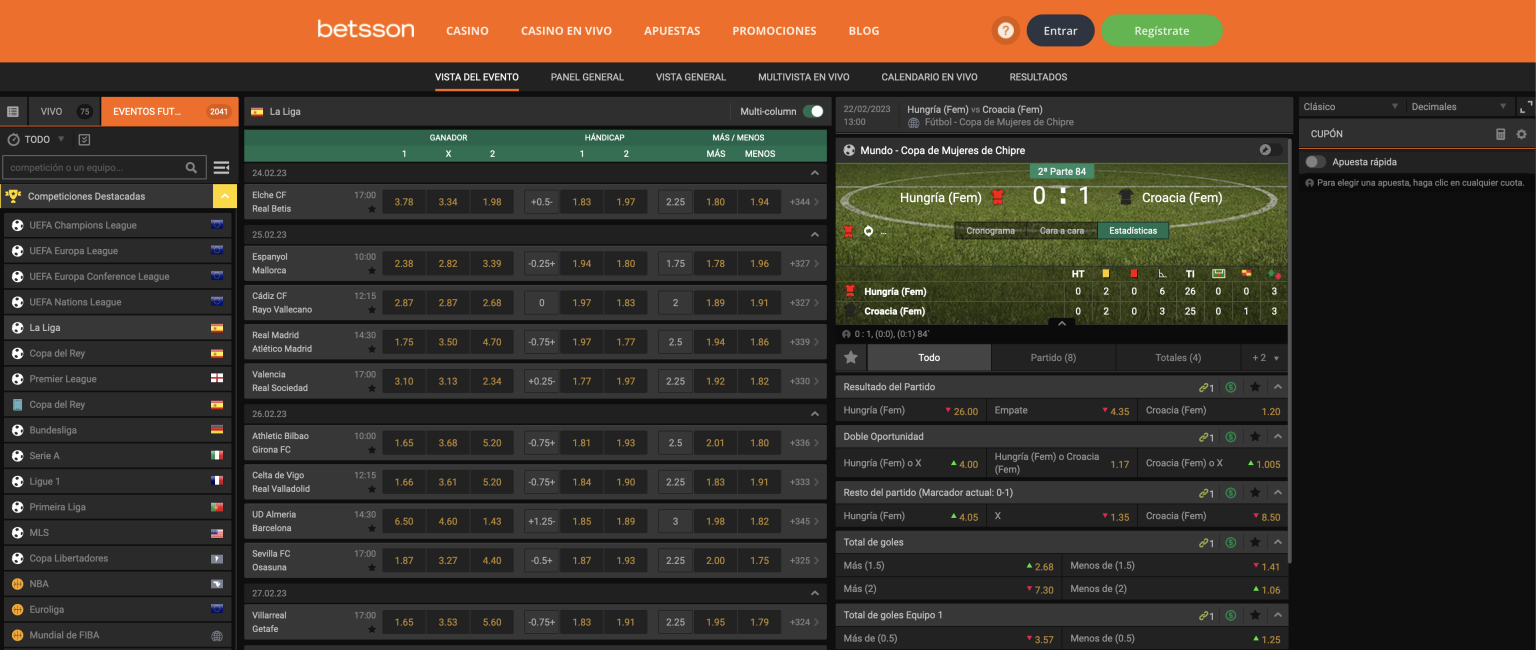Favorite the UD Almería vs Barcelona star
This screenshot has height=650, width=1536.
tap(372, 528)
